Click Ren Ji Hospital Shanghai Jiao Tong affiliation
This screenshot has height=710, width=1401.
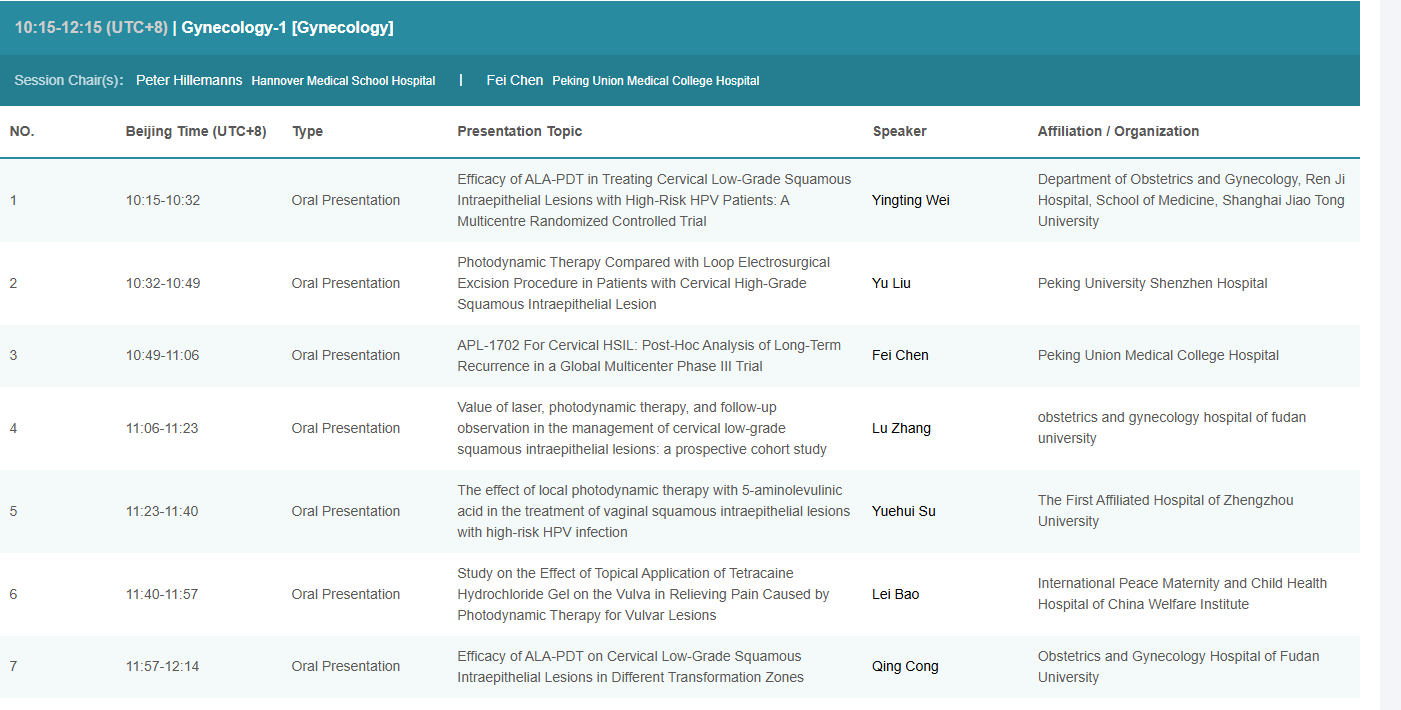pyautogui.click(x=1191, y=200)
